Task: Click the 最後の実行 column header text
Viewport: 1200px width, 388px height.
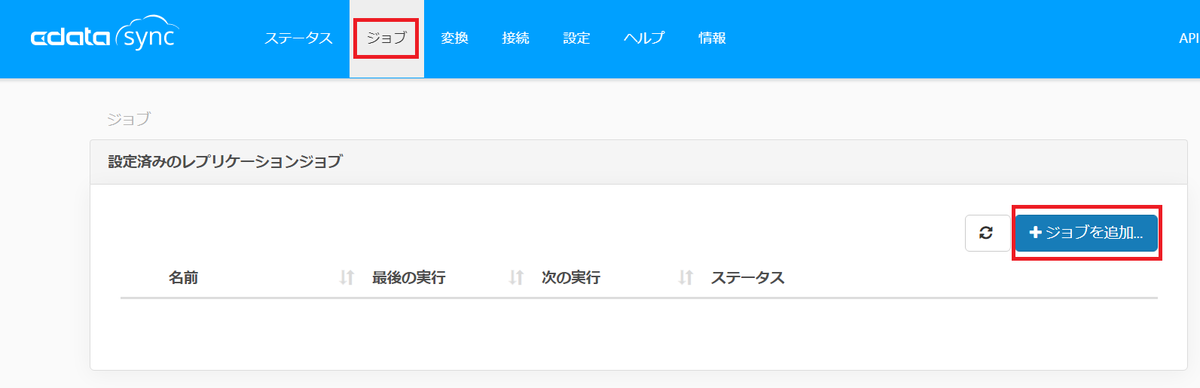Action: coord(408,278)
